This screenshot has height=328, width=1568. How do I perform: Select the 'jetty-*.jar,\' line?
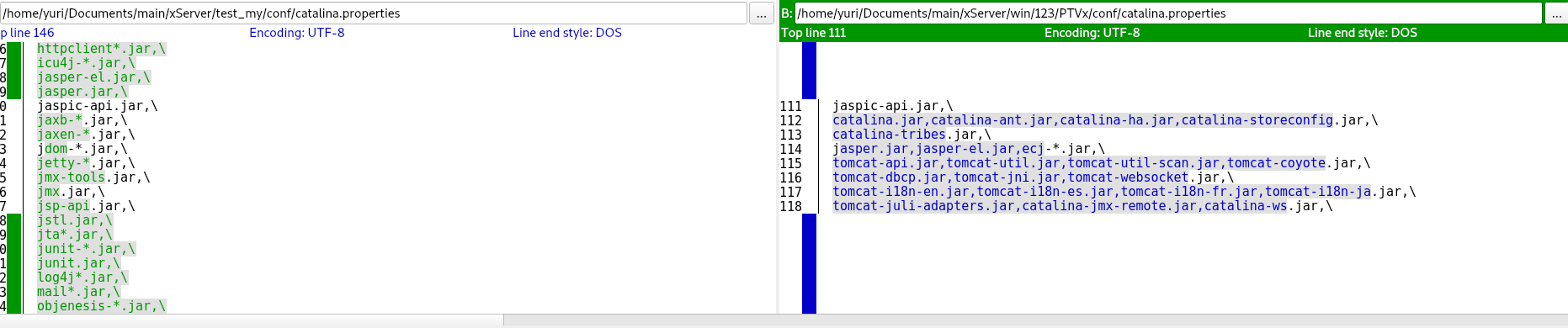pyautogui.click(x=86, y=163)
